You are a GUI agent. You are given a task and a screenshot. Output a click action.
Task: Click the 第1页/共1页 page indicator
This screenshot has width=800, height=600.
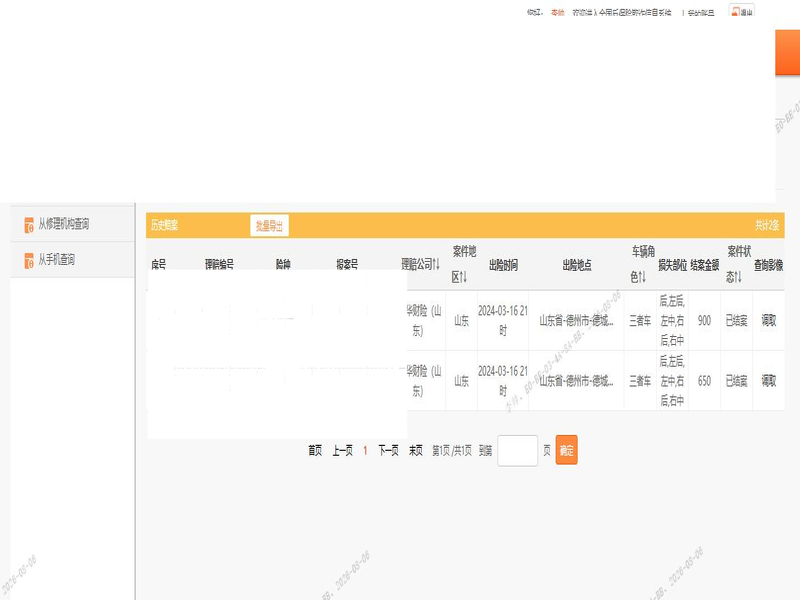pyautogui.click(x=452, y=451)
